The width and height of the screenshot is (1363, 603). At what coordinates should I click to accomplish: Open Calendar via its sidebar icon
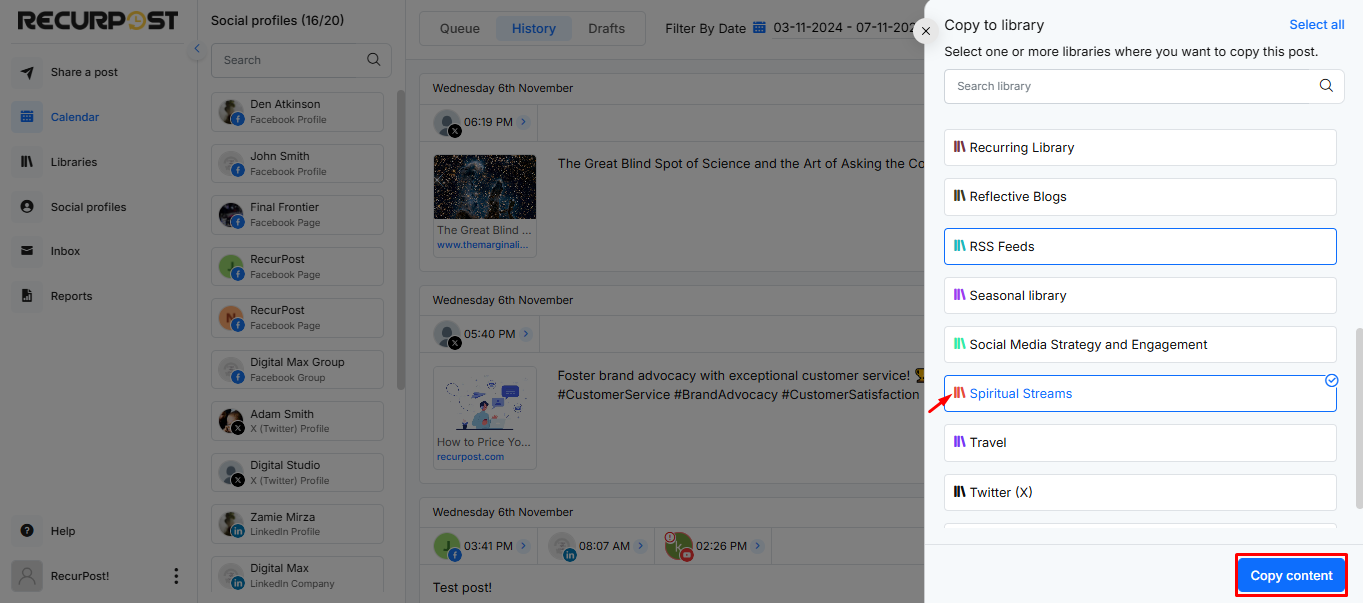(x=27, y=117)
